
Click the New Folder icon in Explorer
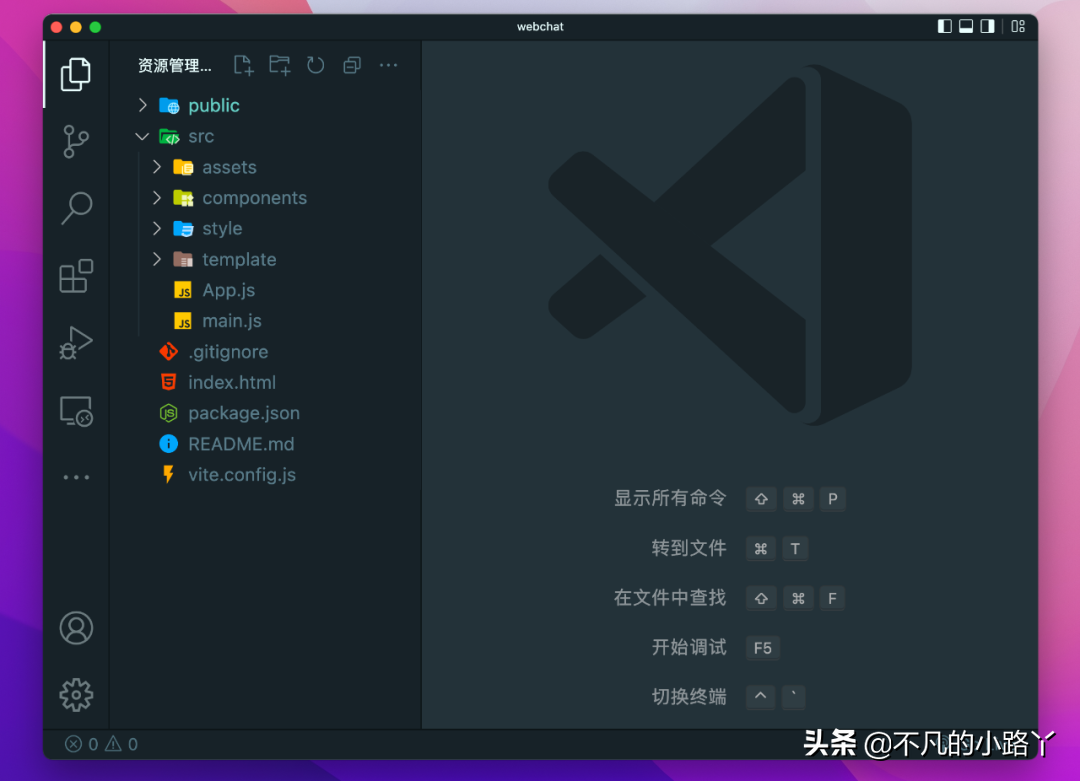pos(279,65)
